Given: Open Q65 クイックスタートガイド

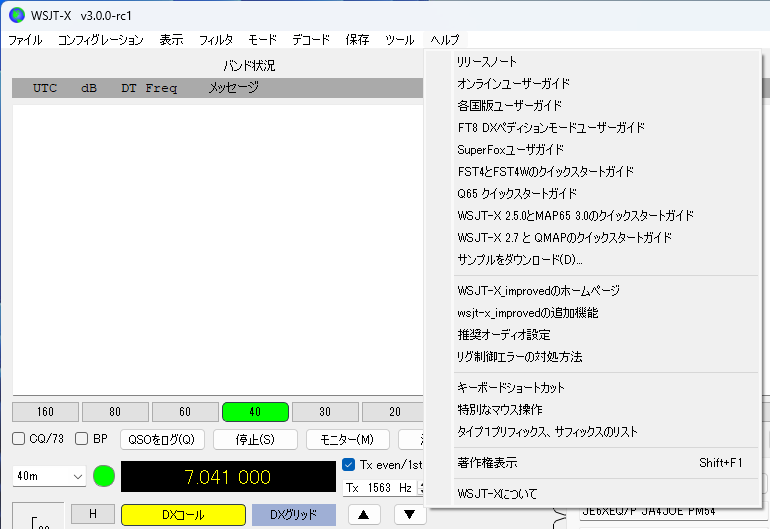Looking at the screenshot, I should (x=593, y=194).
